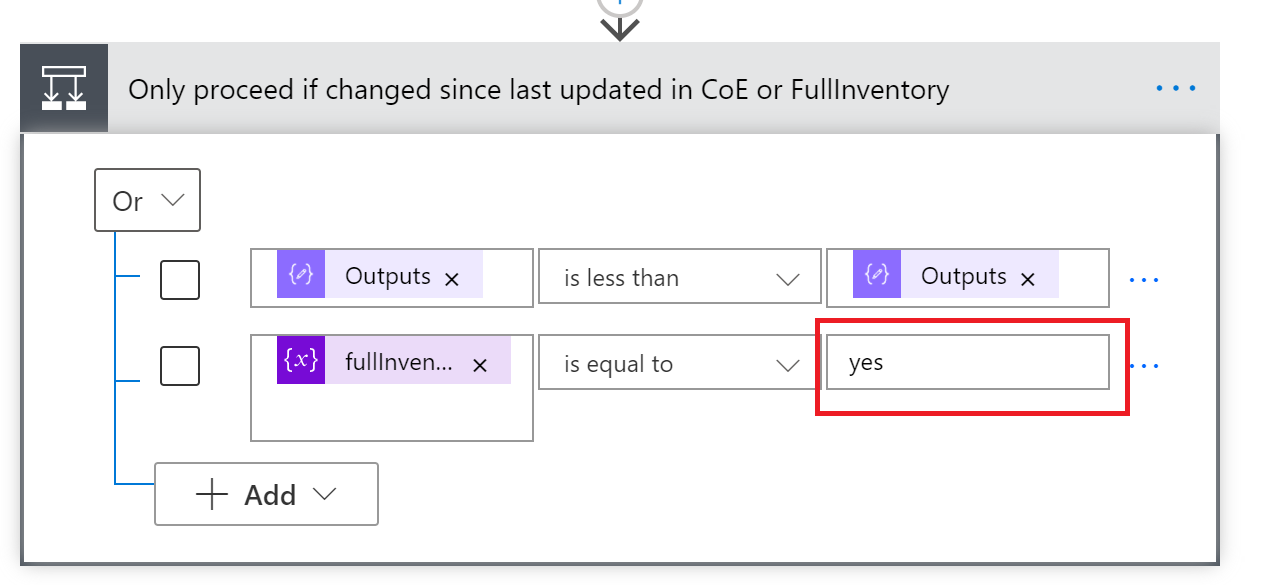Remove the first Outputs dynamic content token

pyautogui.click(x=451, y=278)
